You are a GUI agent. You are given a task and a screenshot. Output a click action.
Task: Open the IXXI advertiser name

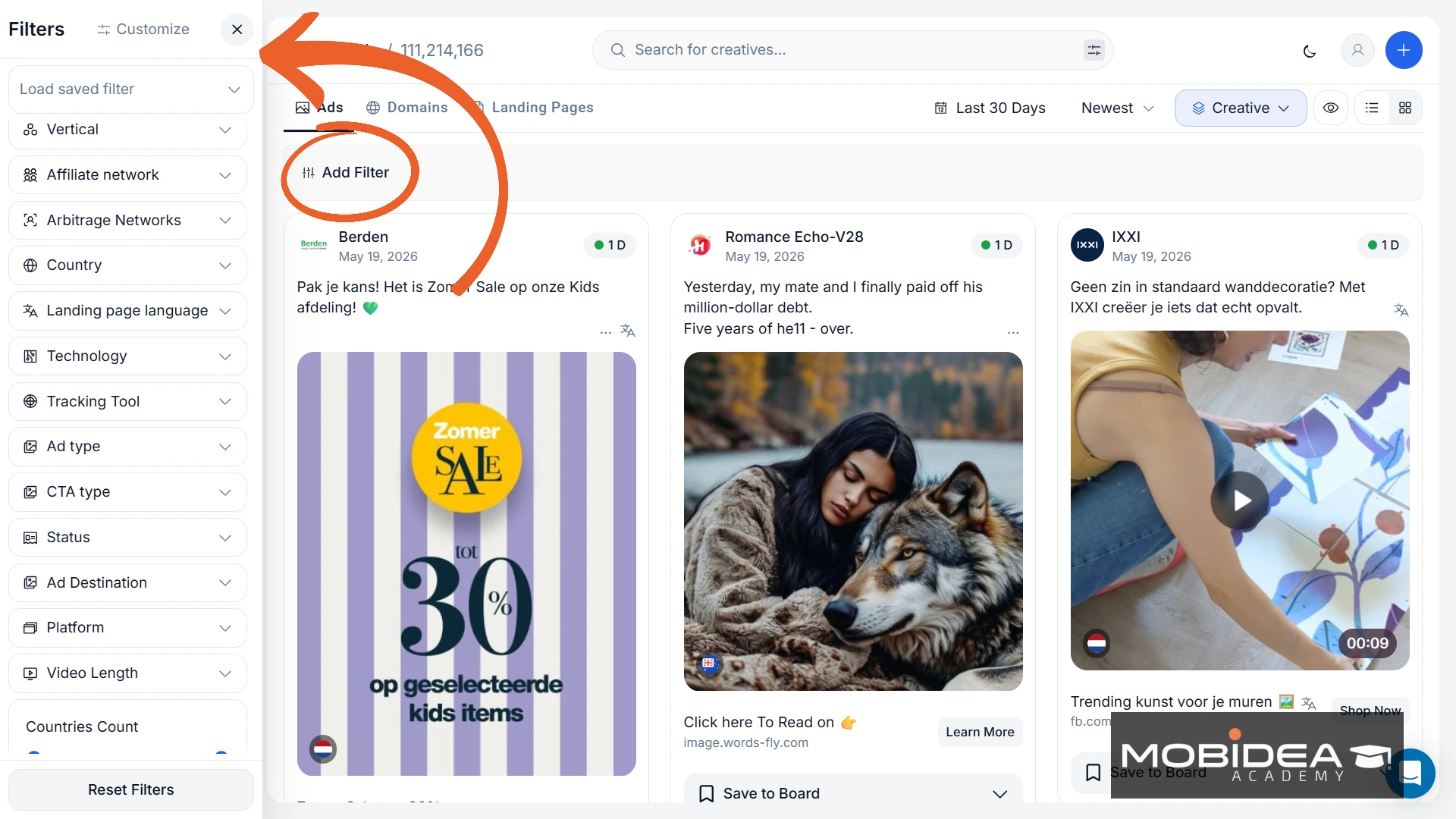tap(1126, 237)
